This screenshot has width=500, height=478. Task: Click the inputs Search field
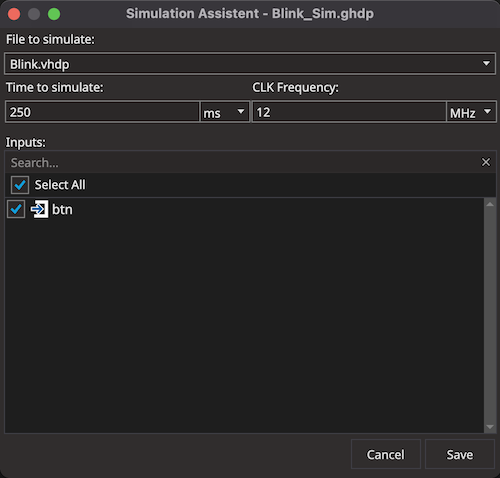click(243, 162)
